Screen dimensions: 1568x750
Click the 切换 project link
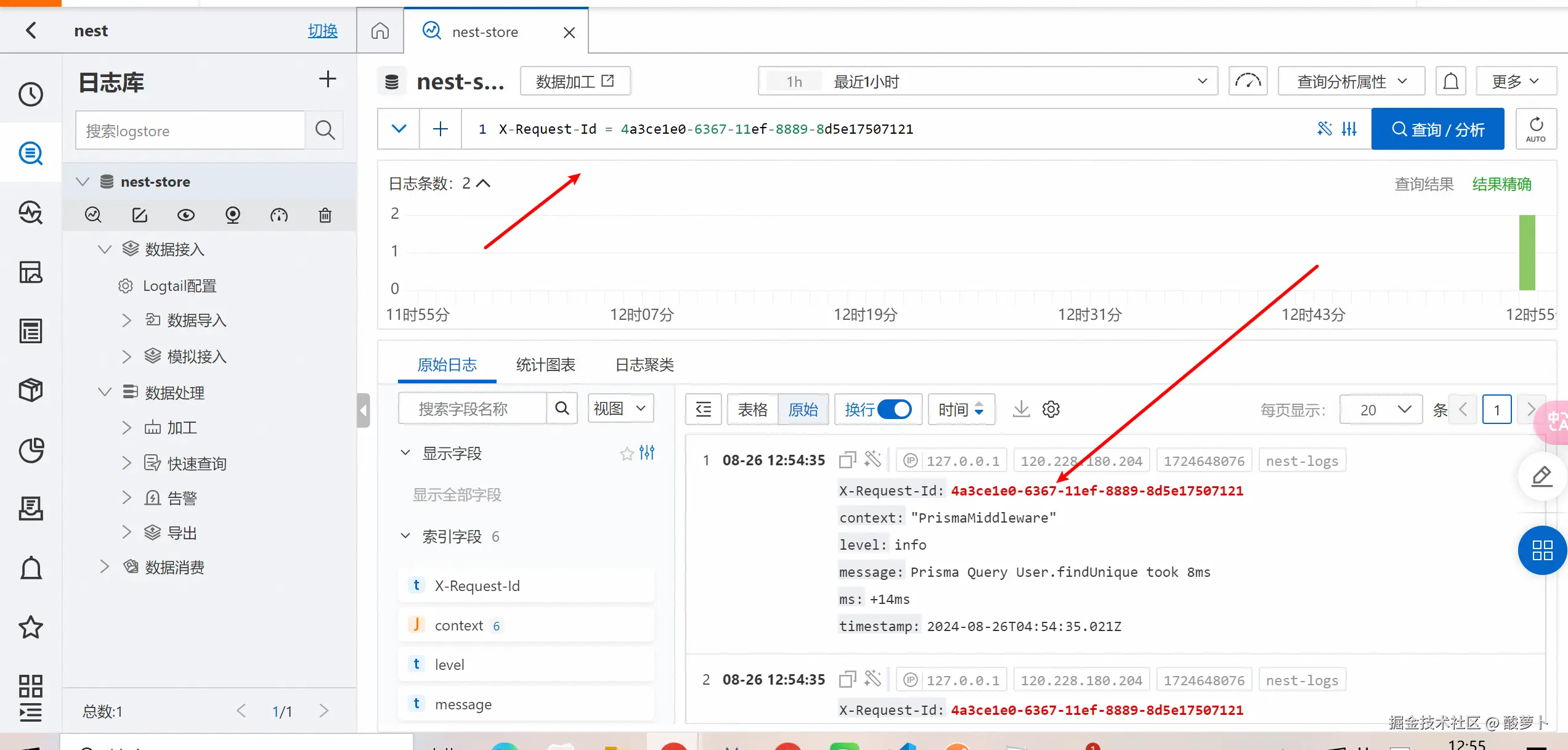click(x=323, y=31)
